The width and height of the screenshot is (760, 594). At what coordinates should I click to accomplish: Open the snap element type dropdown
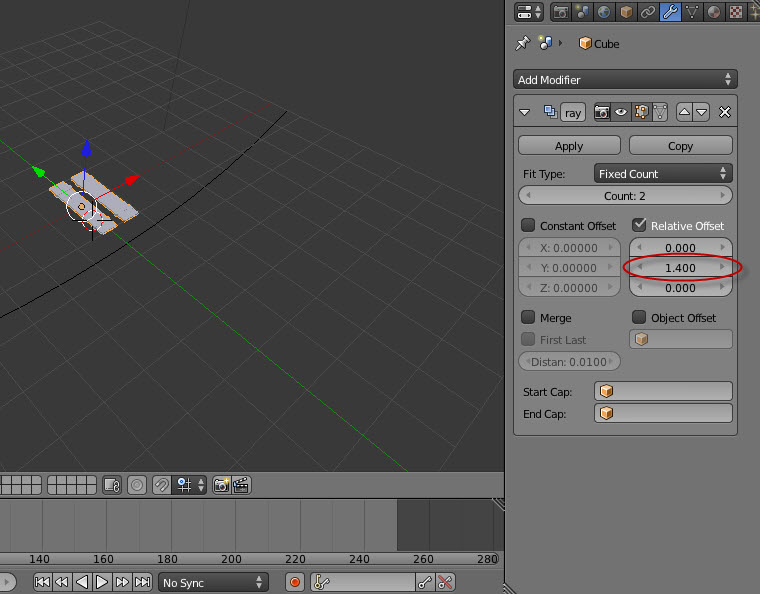[190, 485]
